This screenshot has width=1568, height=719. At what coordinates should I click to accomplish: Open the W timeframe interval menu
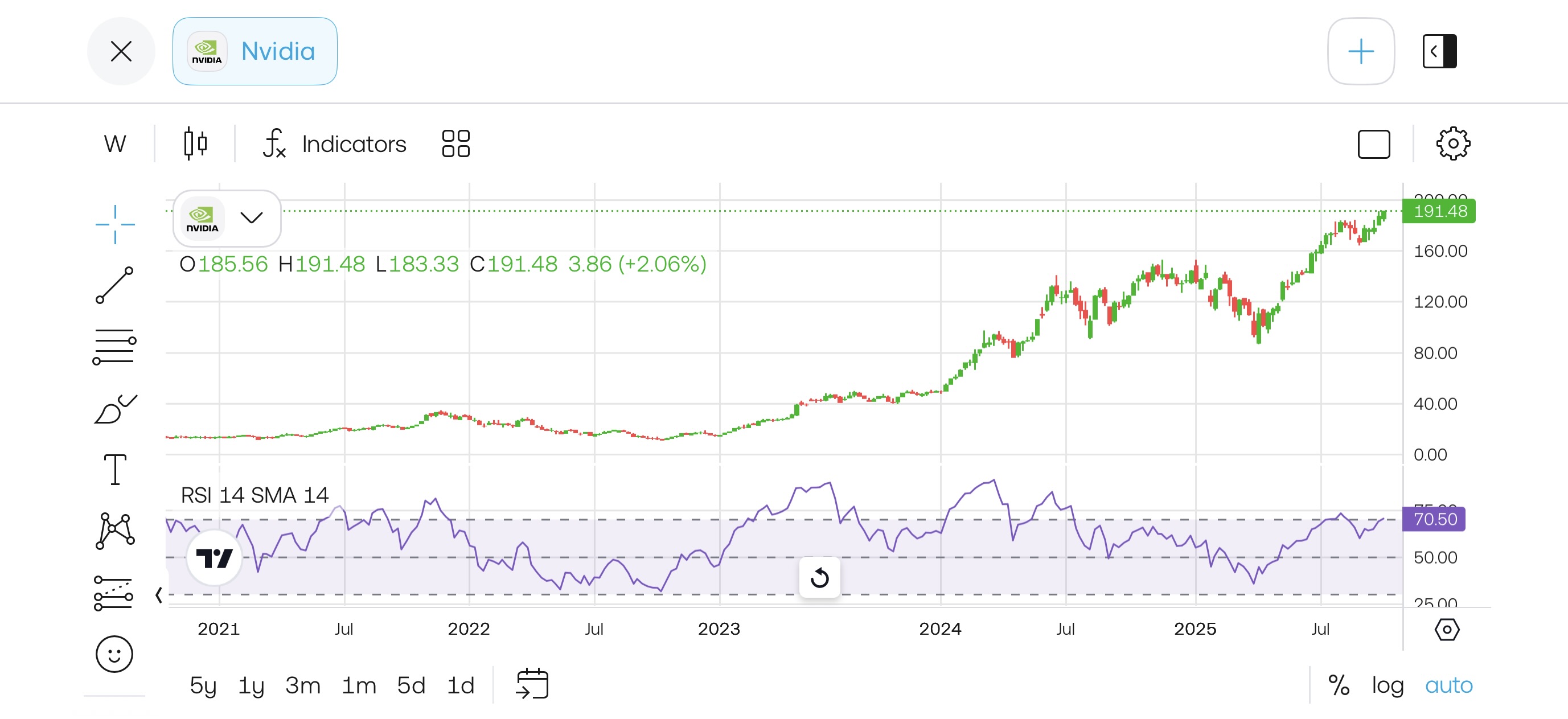(x=114, y=143)
